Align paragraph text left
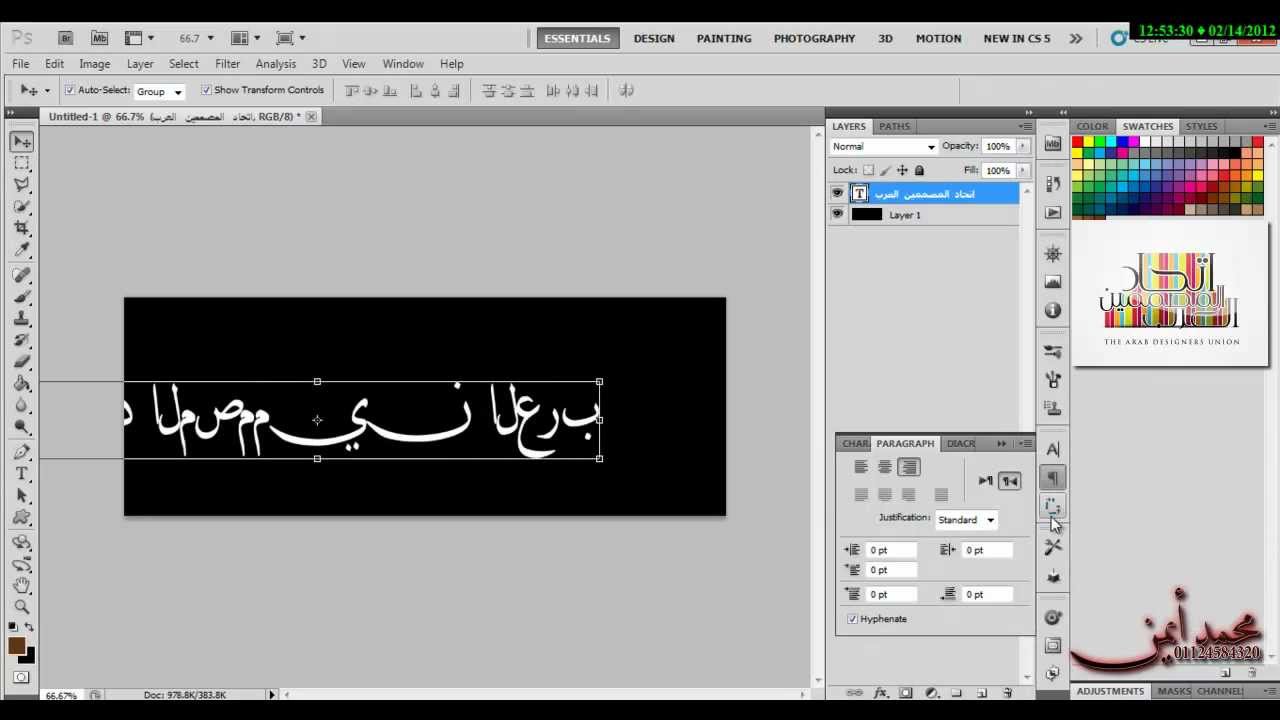1280x720 pixels. click(861, 467)
